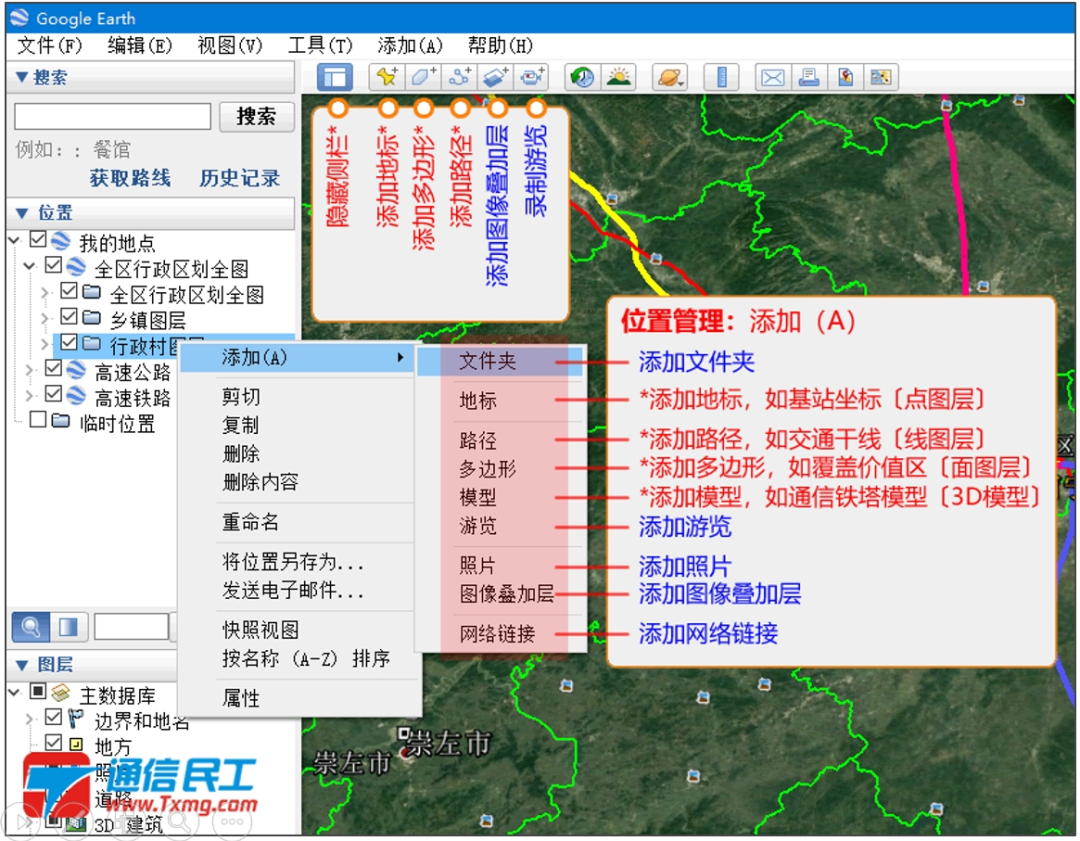This screenshot has height=841, width=1080.
Task: Click the 崇左市 city marker on map
Action: click(x=404, y=734)
